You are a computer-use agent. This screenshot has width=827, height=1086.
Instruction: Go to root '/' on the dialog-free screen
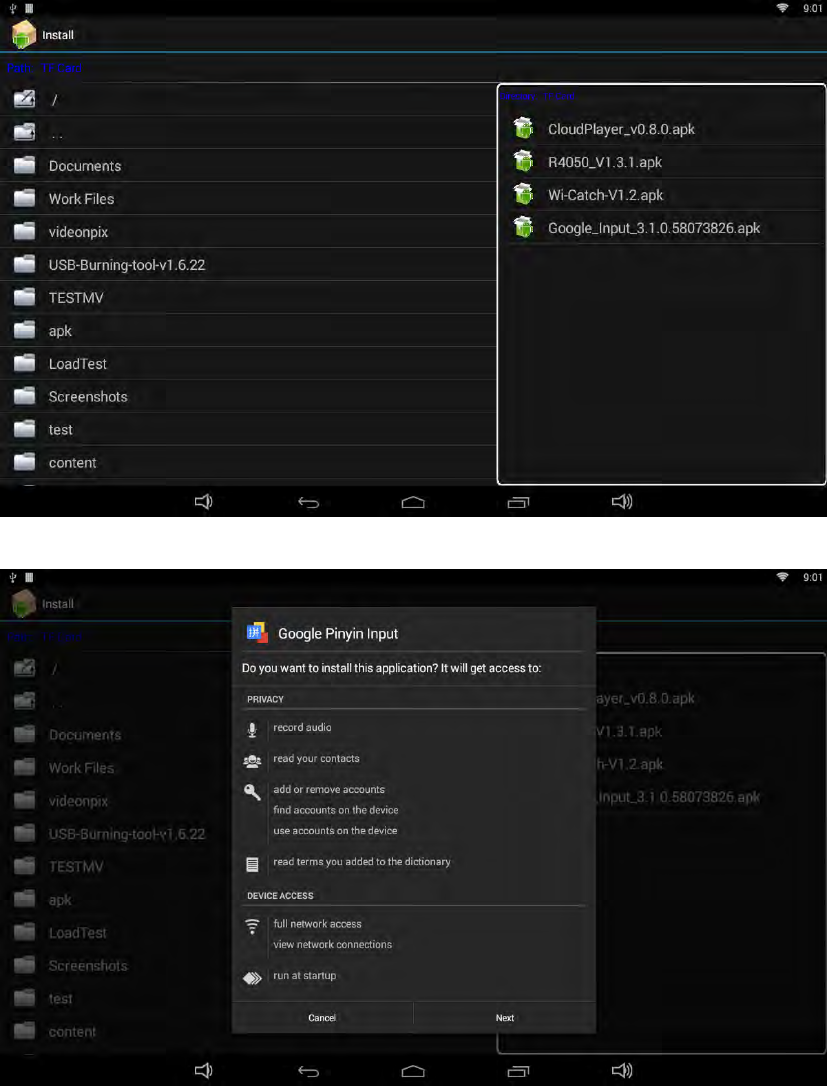point(248,100)
